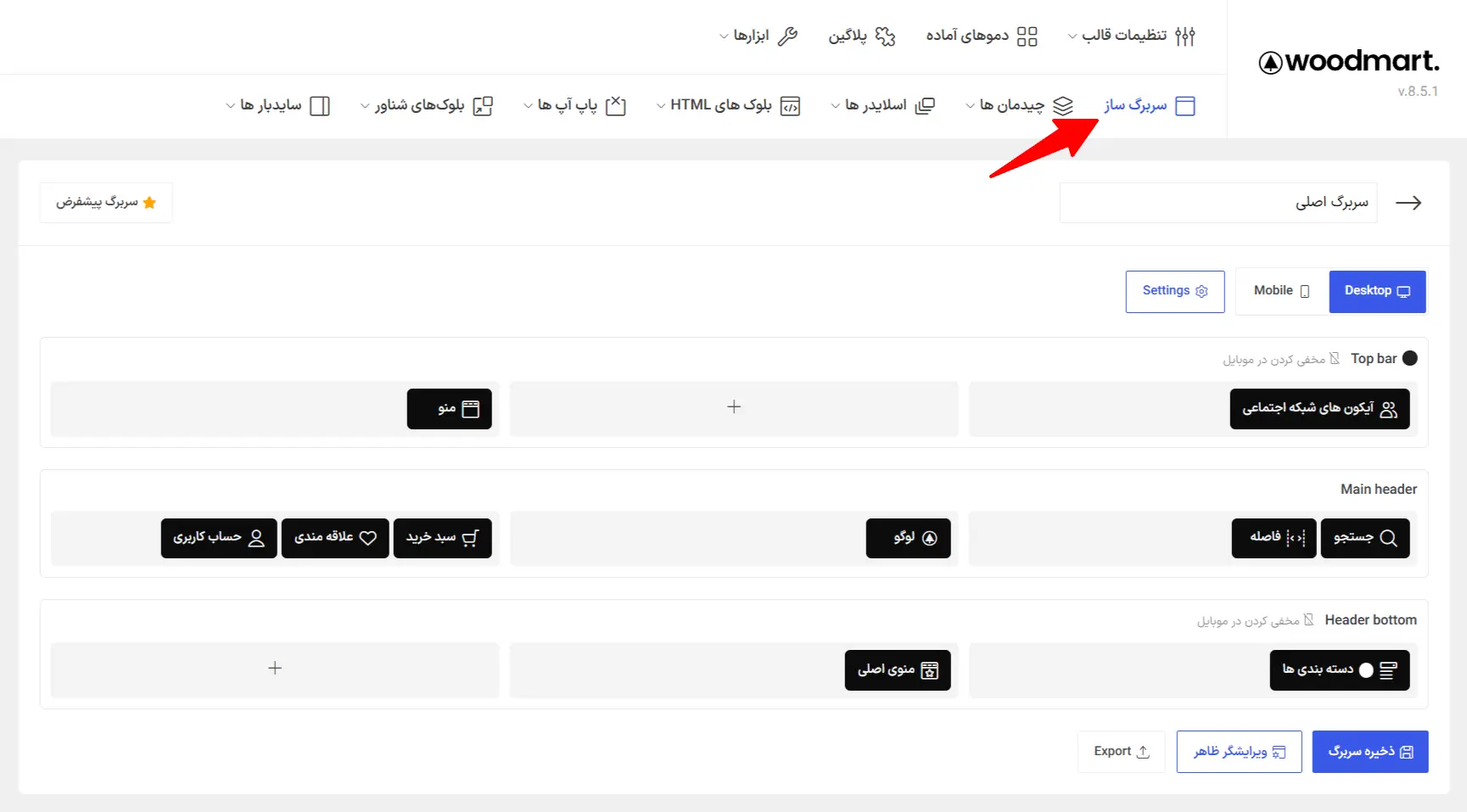The width and height of the screenshot is (1467, 812).
Task: Select the دسته بندی ها categories element
Action: click(x=1340, y=670)
